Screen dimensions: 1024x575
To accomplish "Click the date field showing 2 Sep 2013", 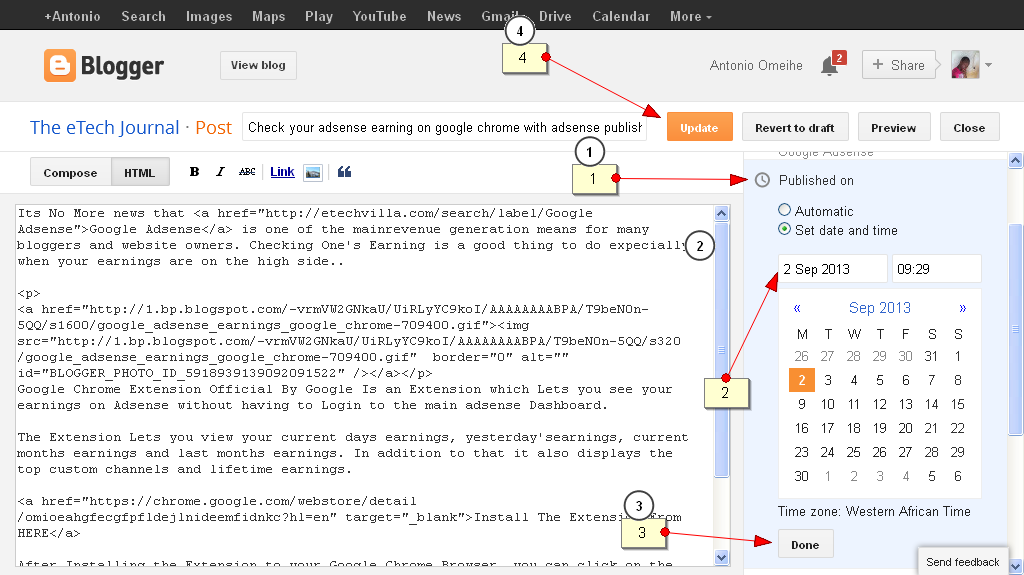I will click(x=833, y=269).
